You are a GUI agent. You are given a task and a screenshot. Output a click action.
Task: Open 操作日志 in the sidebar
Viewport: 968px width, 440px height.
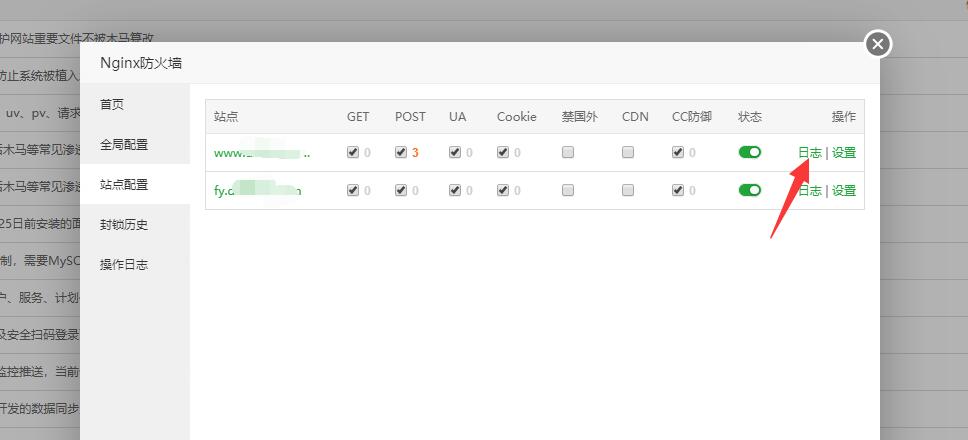(x=124, y=265)
